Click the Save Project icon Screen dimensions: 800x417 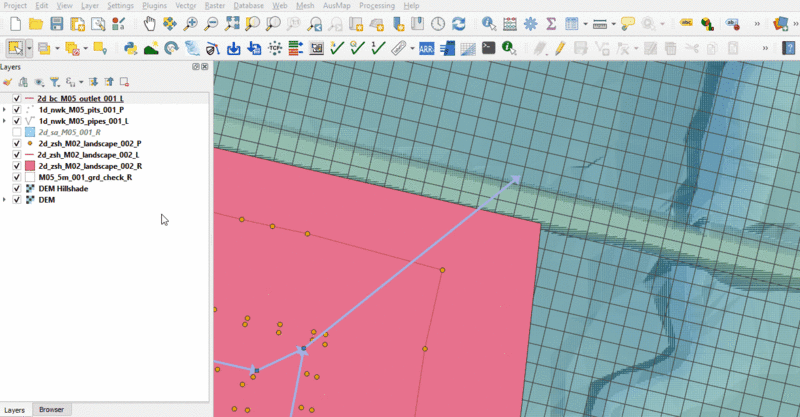57,23
